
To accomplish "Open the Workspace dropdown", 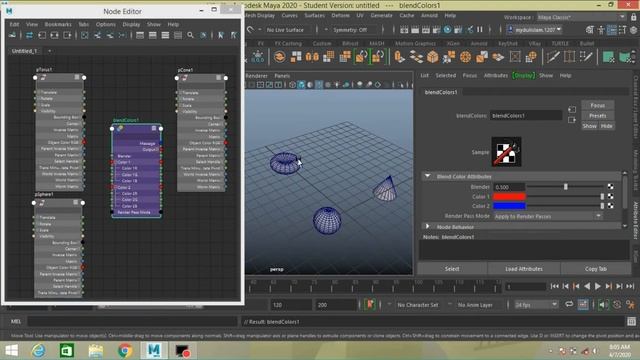I will coord(581,17).
